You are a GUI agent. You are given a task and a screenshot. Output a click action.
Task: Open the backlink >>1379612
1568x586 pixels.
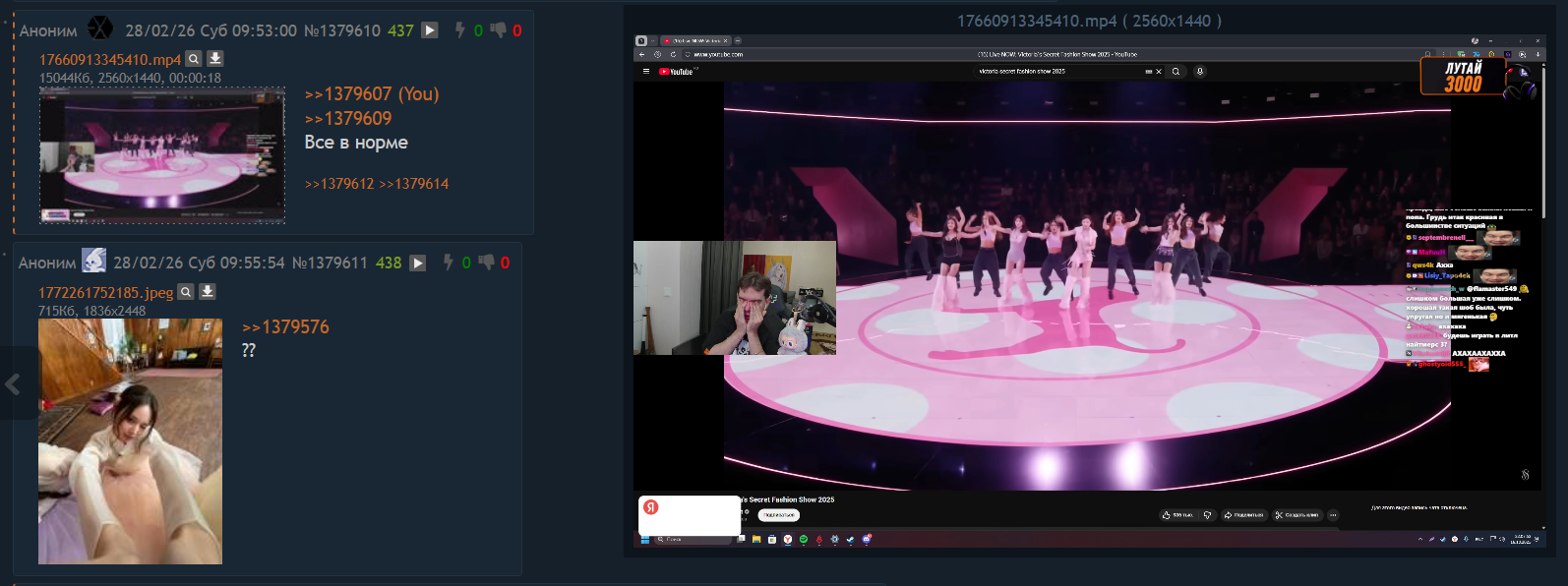click(x=339, y=184)
